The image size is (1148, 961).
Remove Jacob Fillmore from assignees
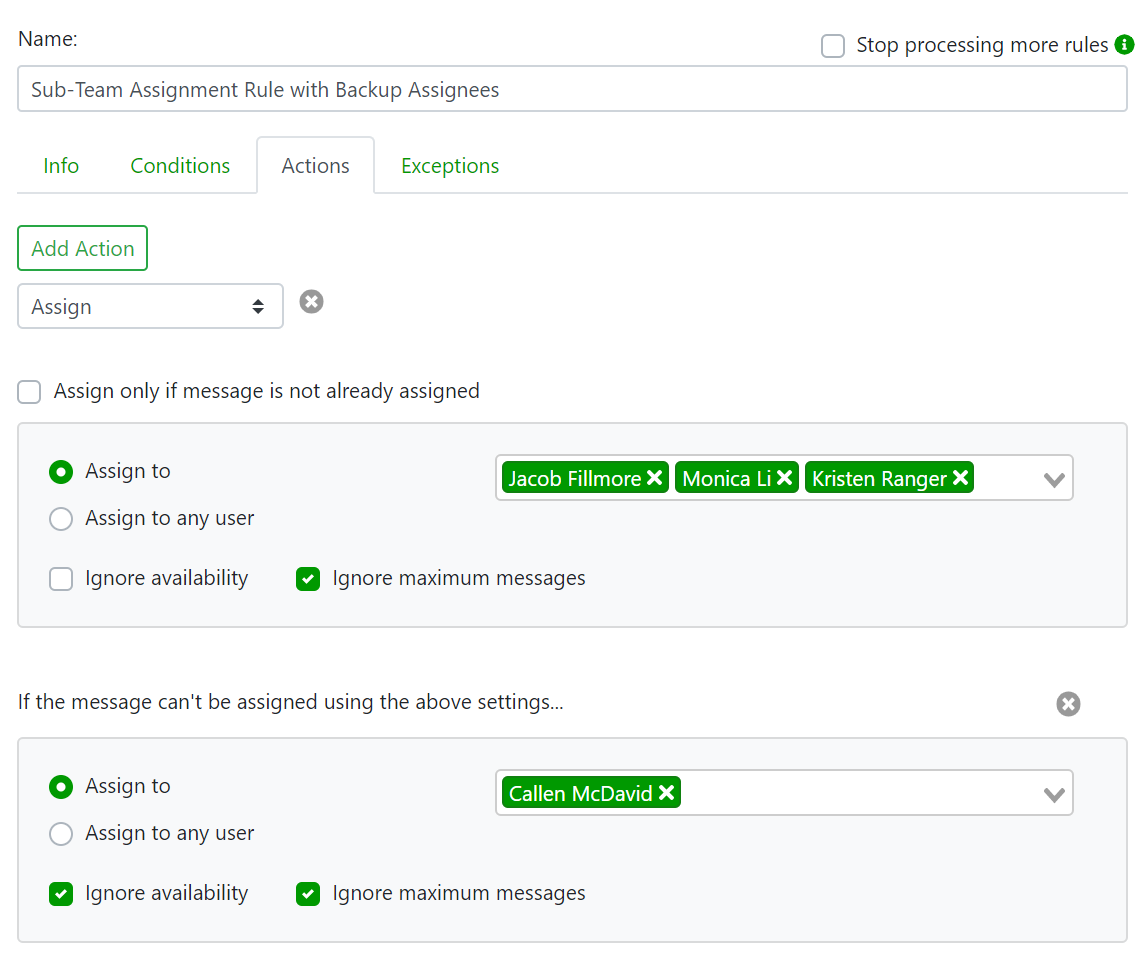(x=654, y=479)
